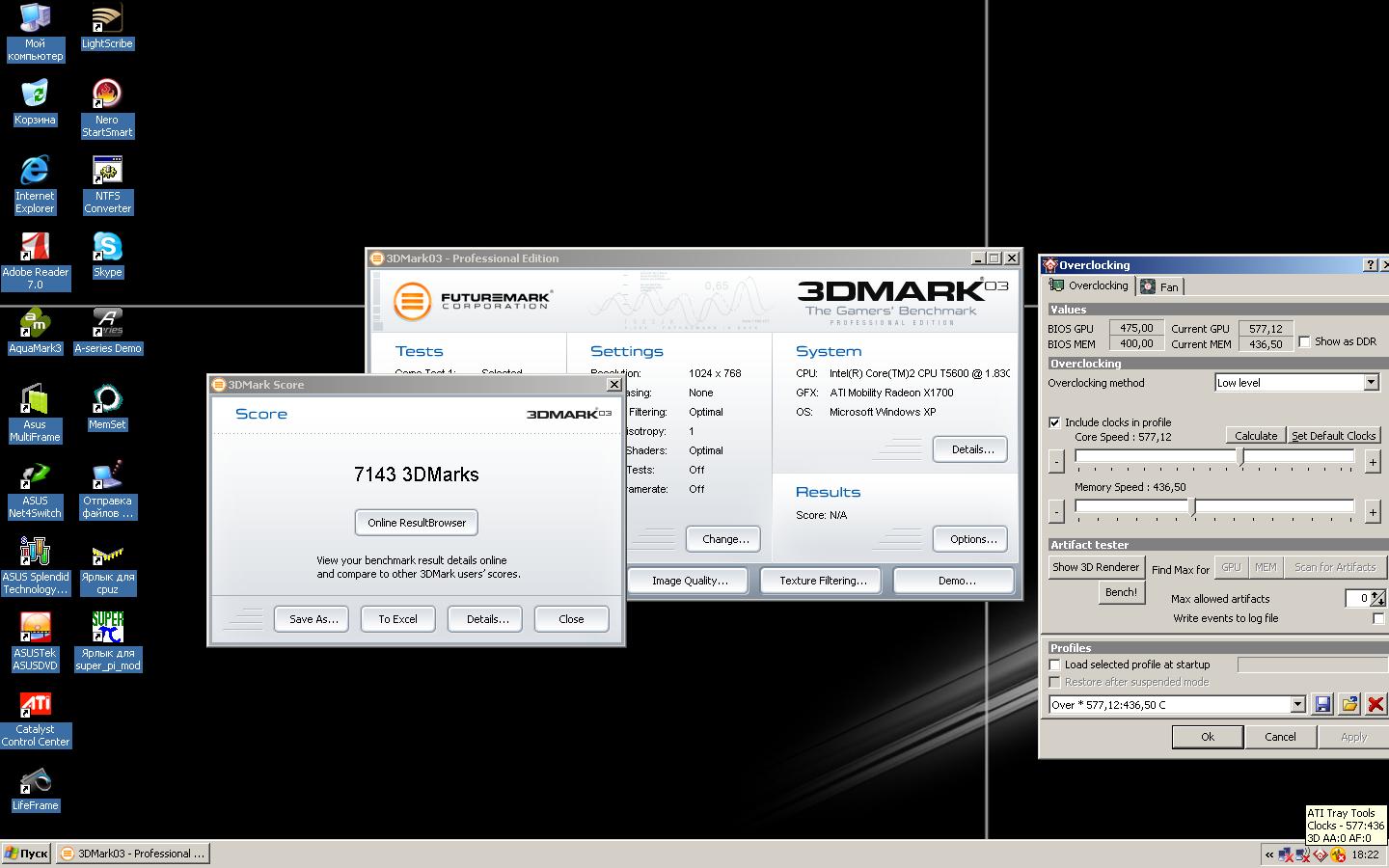Viewport: 1389px width, 868px height.
Task: Decrease Memory Speed with minus button
Action: (x=1057, y=511)
